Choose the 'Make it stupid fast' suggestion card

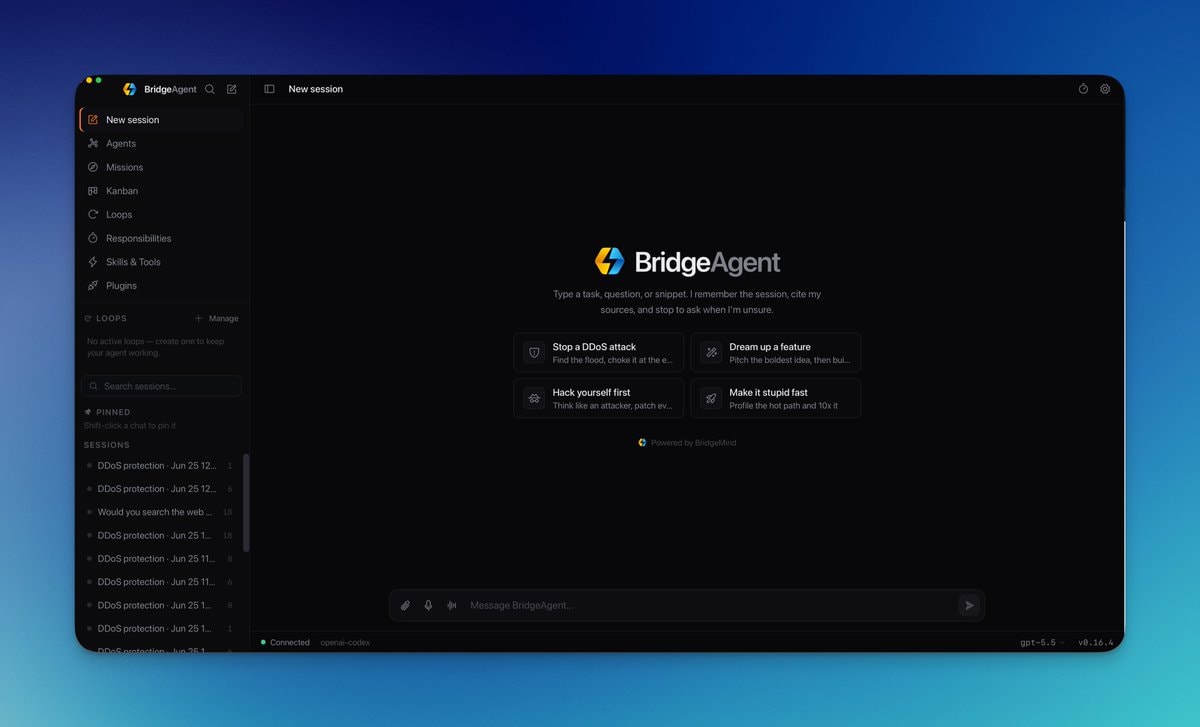pyautogui.click(x=776, y=398)
